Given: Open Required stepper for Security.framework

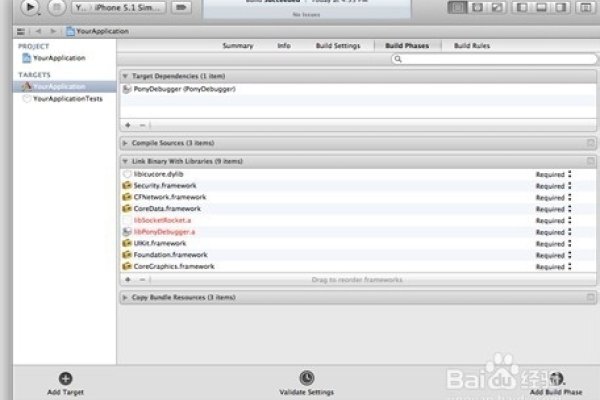Looking at the screenshot, I should coord(569,186).
